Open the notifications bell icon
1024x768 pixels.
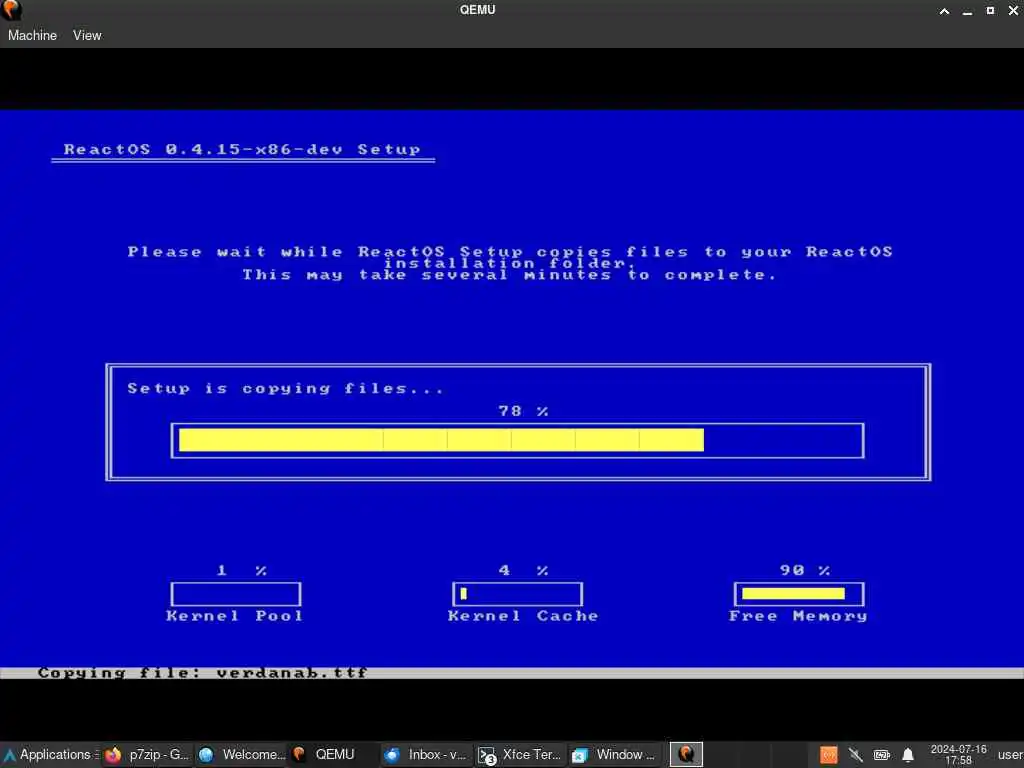pos(908,755)
